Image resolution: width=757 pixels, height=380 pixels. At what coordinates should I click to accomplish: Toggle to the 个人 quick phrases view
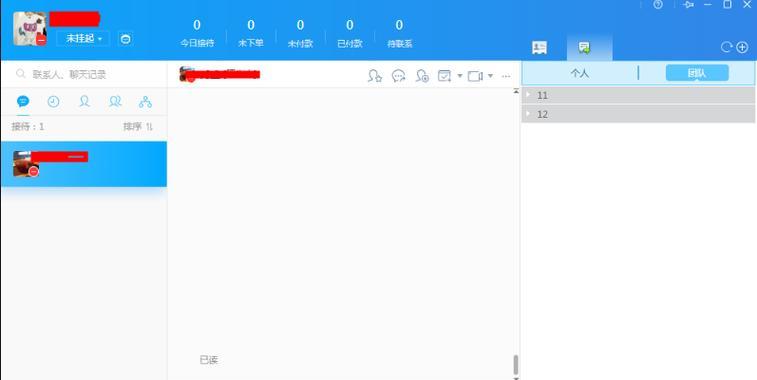click(x=580, y=73)
